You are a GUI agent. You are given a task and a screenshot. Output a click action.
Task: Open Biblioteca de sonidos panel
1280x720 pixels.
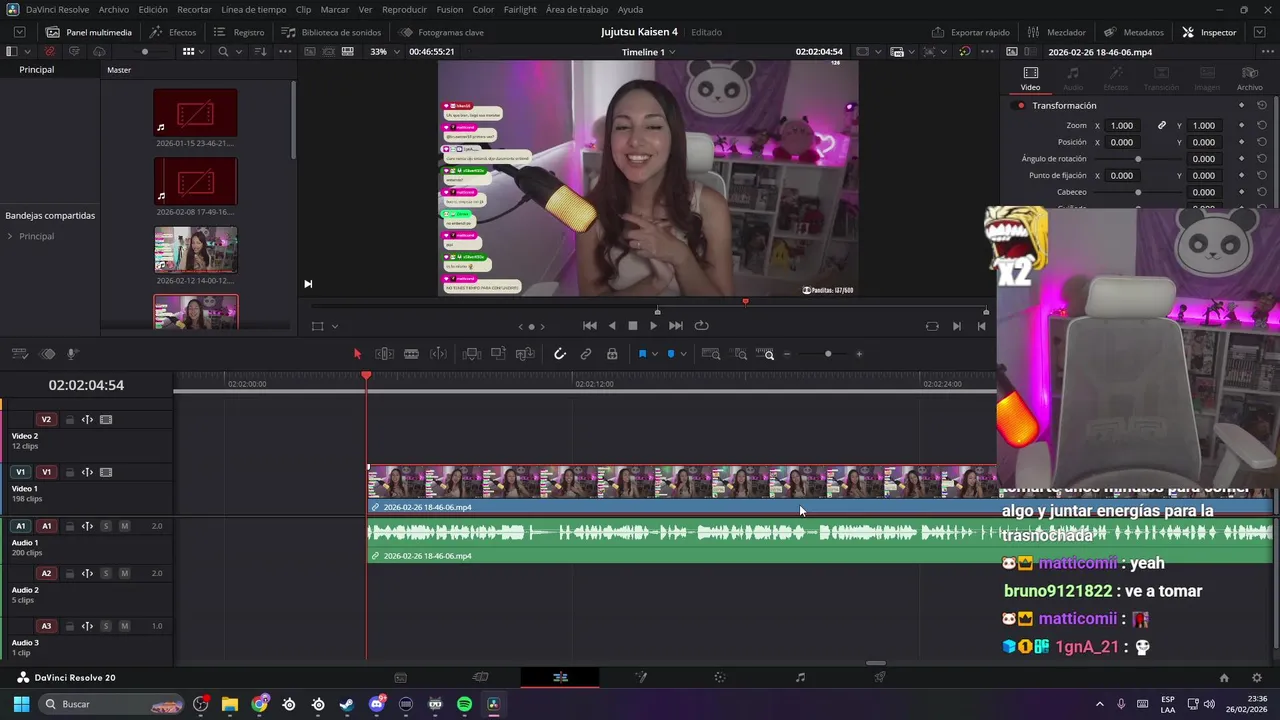331,32
